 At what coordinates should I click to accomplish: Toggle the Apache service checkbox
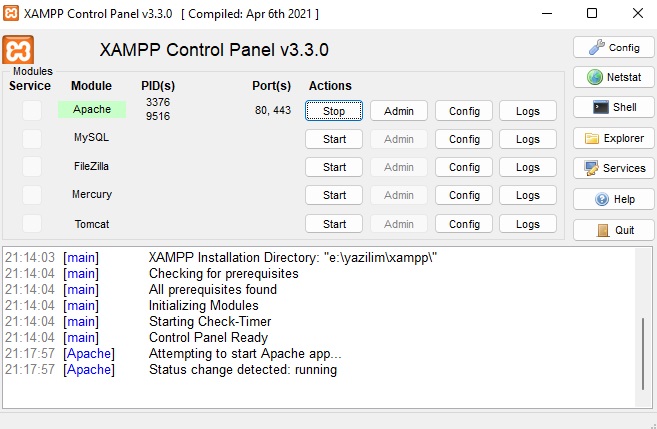click(32, 111)
